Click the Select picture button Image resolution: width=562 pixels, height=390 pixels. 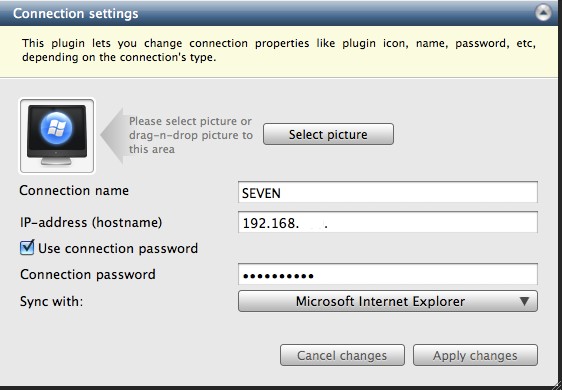point(328,134)
